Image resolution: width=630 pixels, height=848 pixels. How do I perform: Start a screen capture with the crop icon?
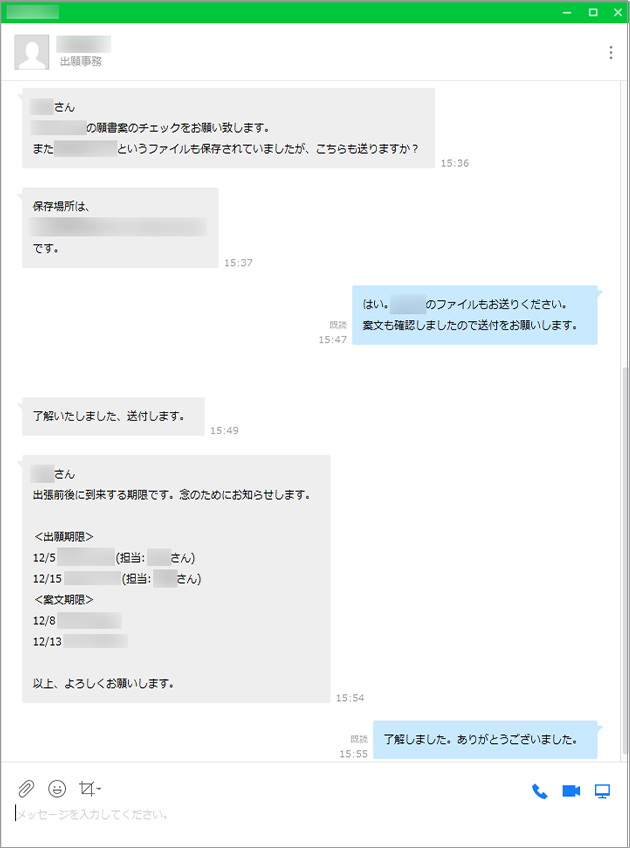(x=87, y=789)
